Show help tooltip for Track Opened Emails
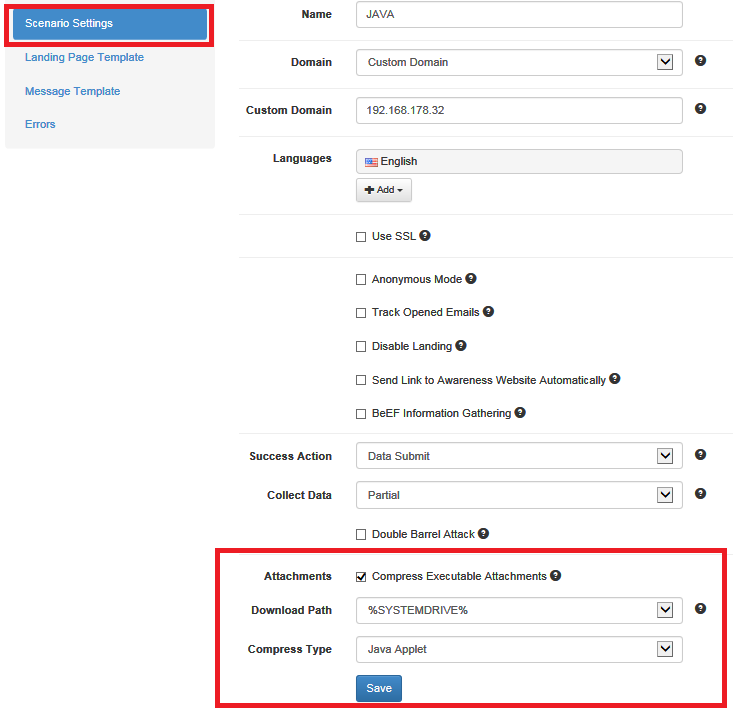 tap(488, 311)
